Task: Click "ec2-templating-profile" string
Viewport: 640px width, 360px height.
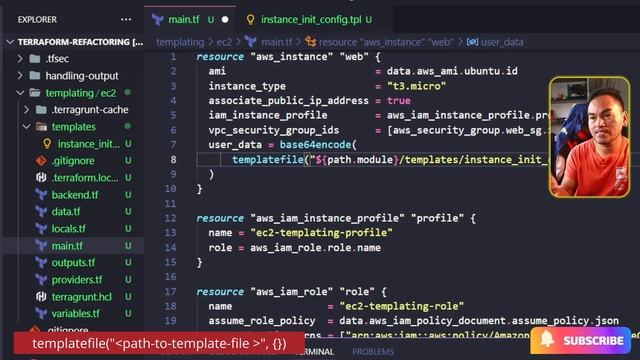Action: [321, 233]
